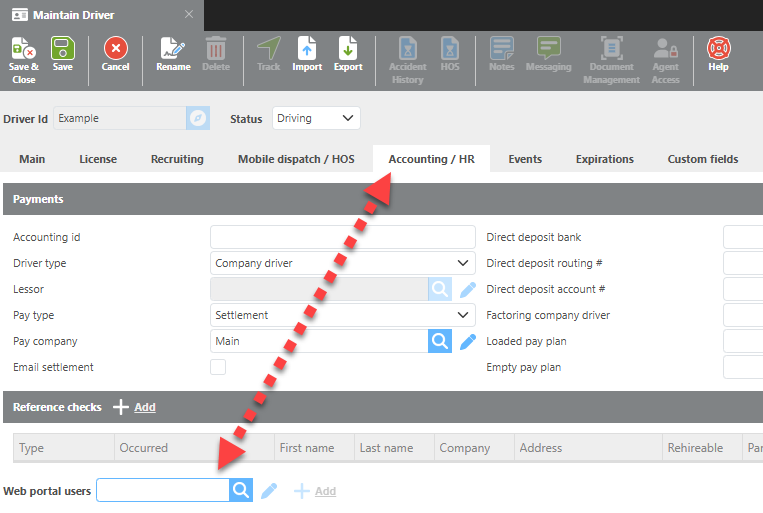Switch to the Expirations tab
The width and height of the screenshot is (763, 513).
604,159
